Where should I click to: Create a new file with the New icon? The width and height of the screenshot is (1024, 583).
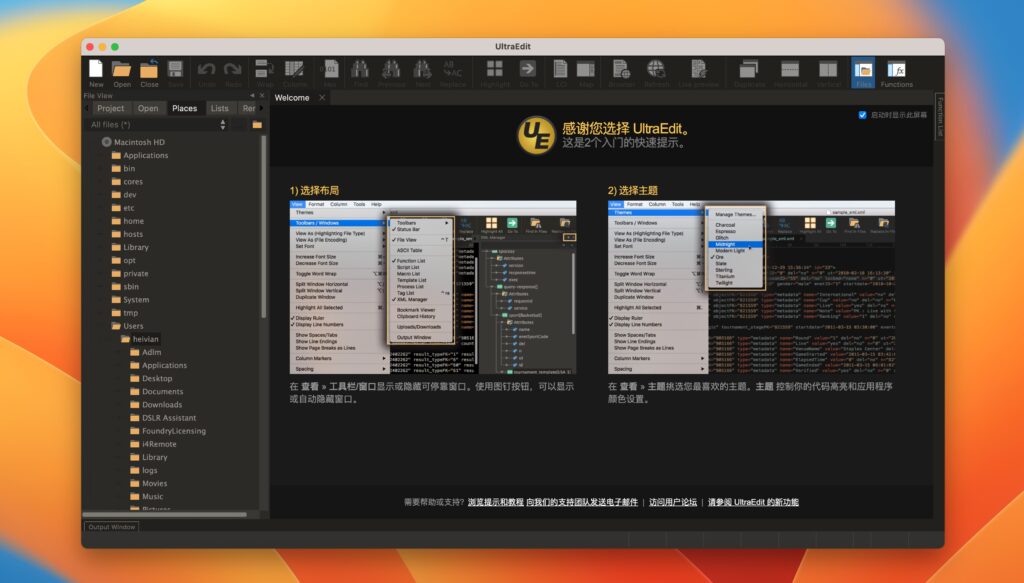tap(97, 70)
